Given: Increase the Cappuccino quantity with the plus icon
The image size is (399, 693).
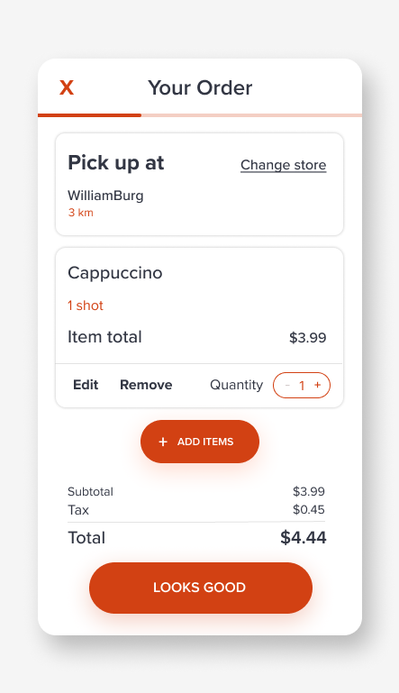Looking at the screenshot, I should pyautogui.click(x=317, y=385).
